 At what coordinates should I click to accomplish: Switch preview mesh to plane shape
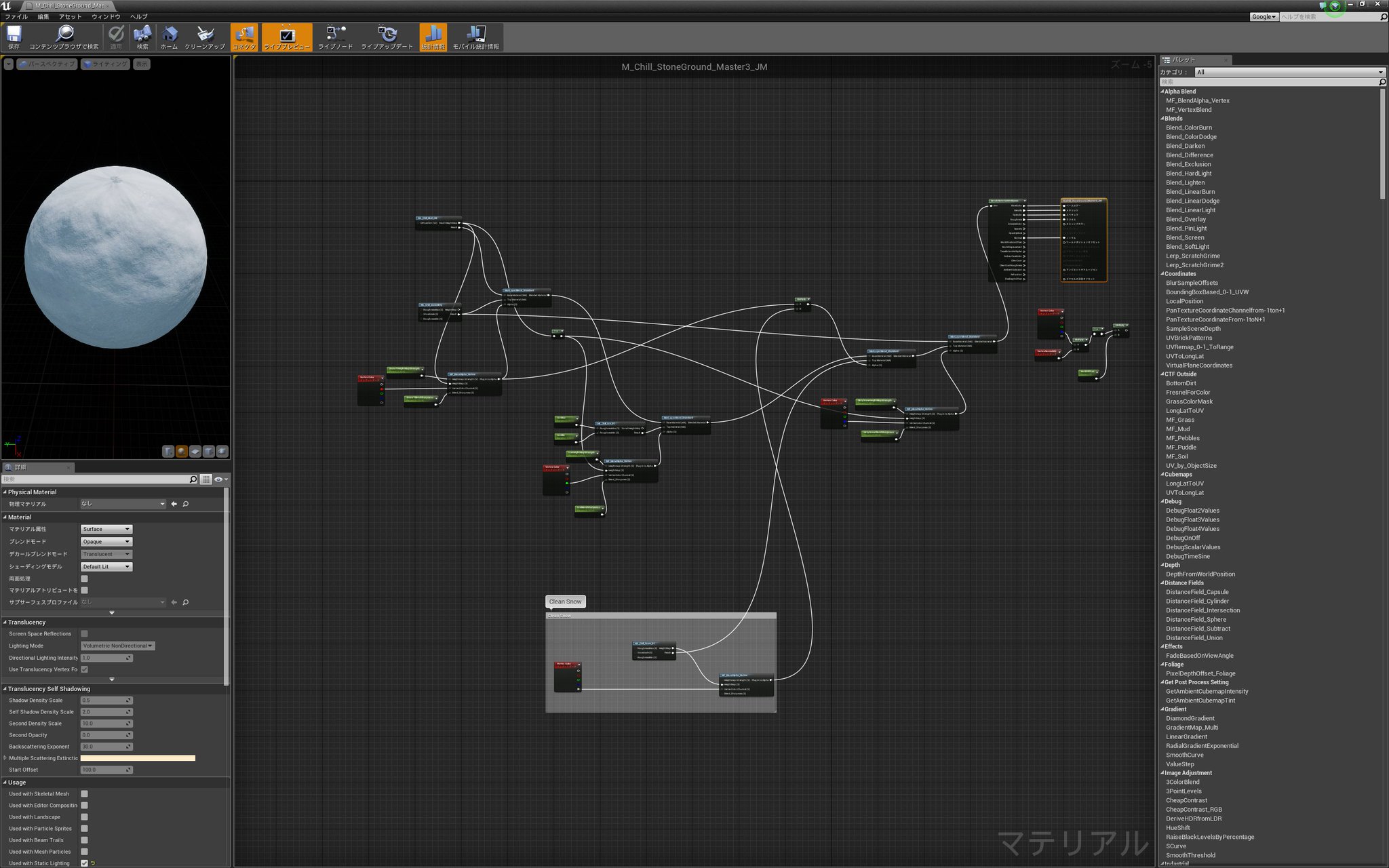click(x=195, y=452)
